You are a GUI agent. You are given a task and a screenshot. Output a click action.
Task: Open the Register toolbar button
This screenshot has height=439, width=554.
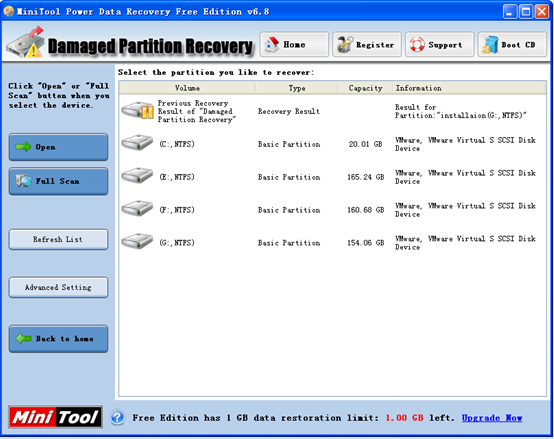click(367, 44)
